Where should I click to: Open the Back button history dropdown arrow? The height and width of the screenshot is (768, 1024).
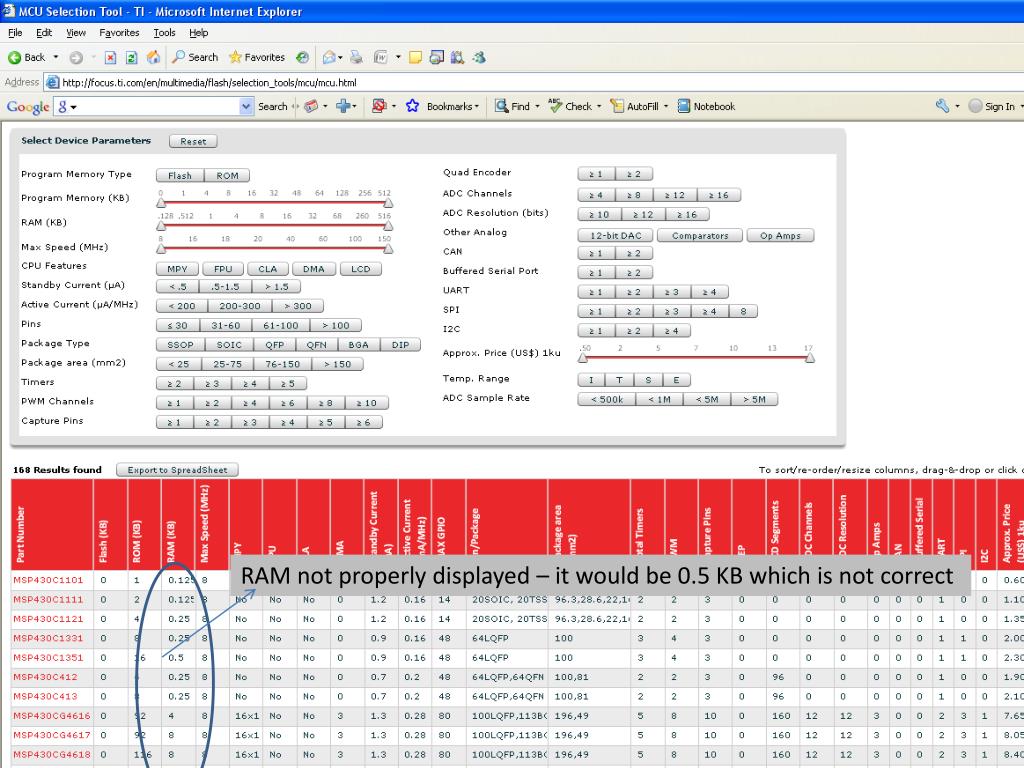[56, 57]
